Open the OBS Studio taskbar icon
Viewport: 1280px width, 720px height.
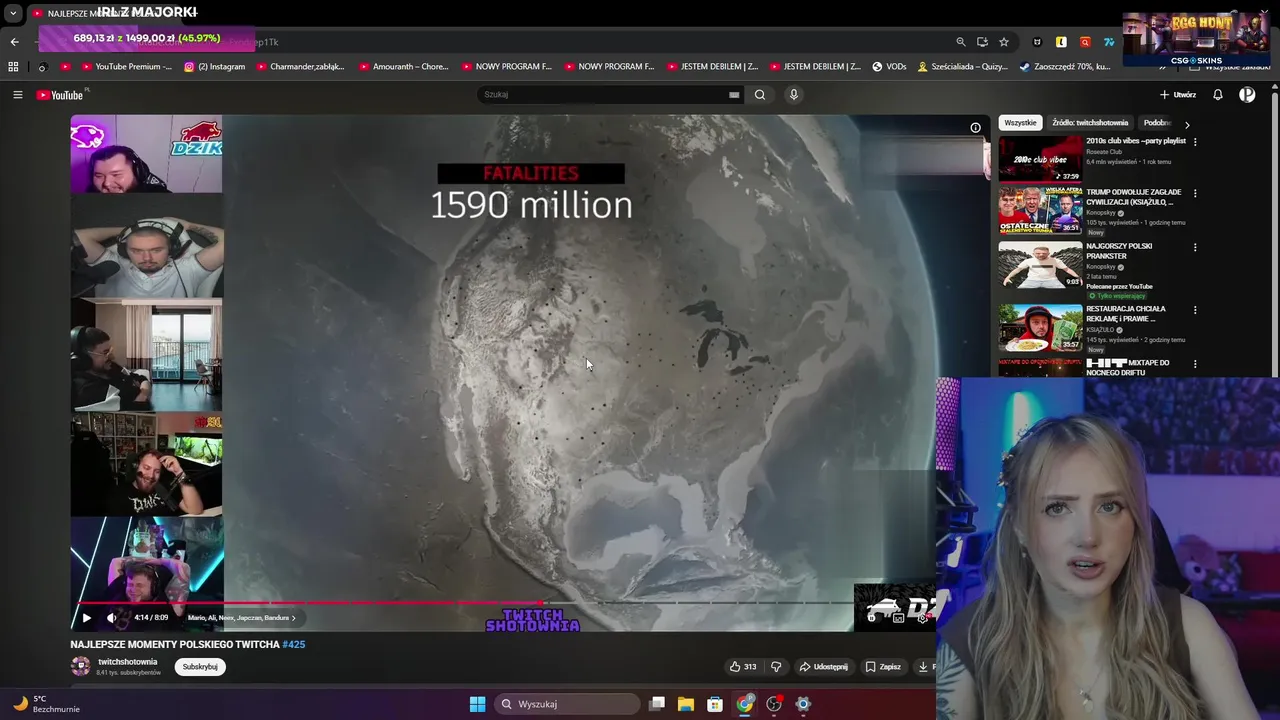(x=774, y=704)
